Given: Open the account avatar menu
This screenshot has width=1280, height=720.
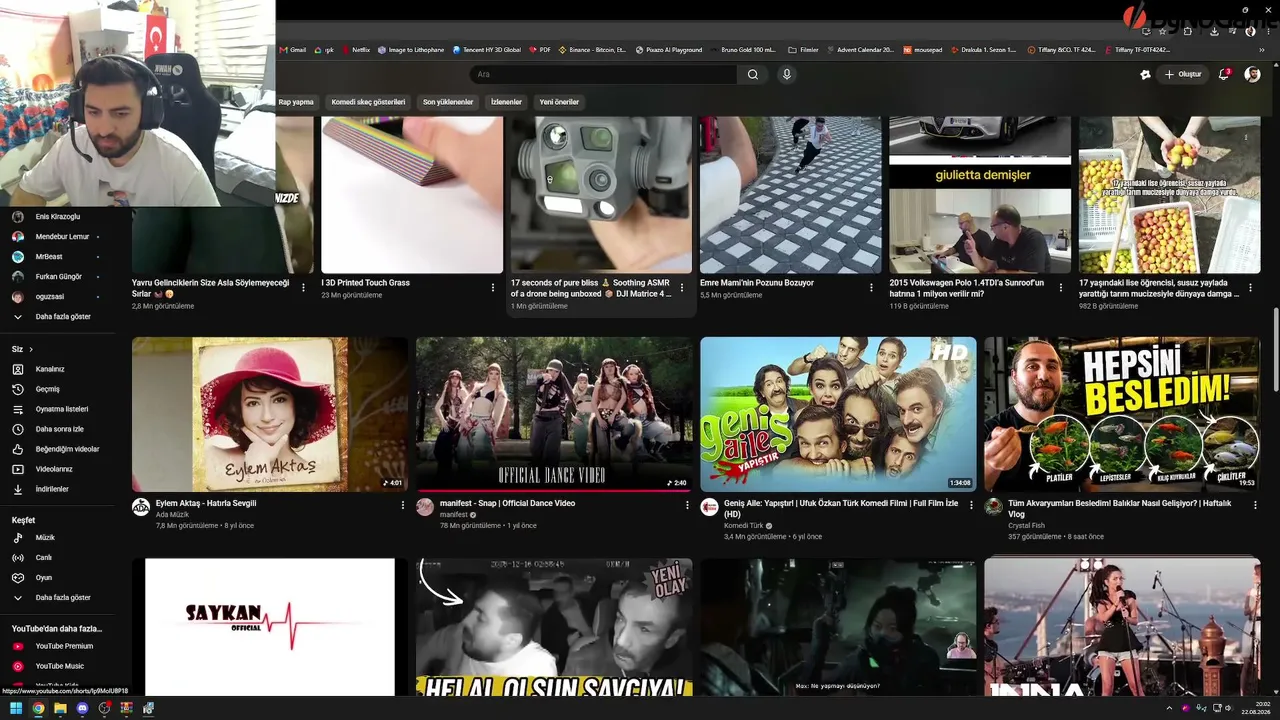Looking at the screenshot, I should pos(1252,74).
